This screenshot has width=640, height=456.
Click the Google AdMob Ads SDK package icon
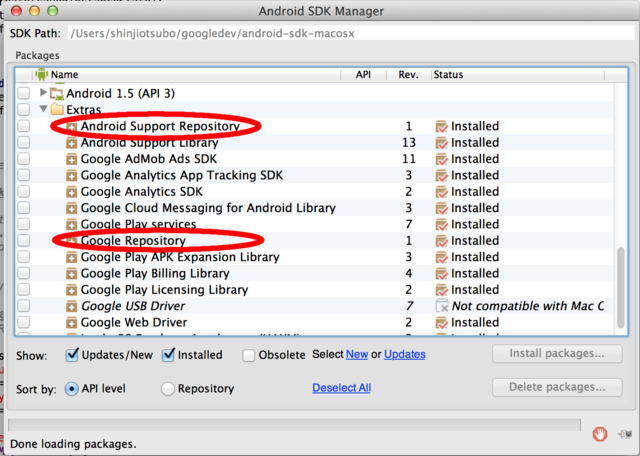tap(71, 159)
